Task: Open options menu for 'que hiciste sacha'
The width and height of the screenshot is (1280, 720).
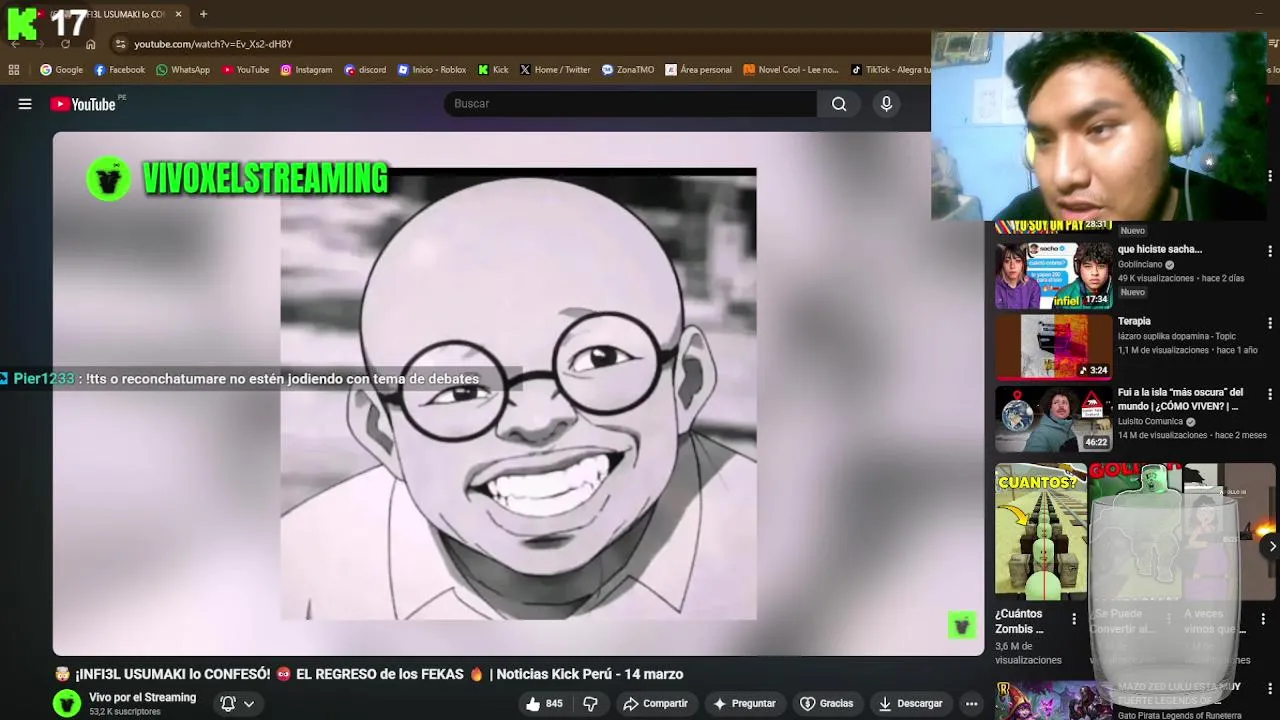Action: (1270, 251)
